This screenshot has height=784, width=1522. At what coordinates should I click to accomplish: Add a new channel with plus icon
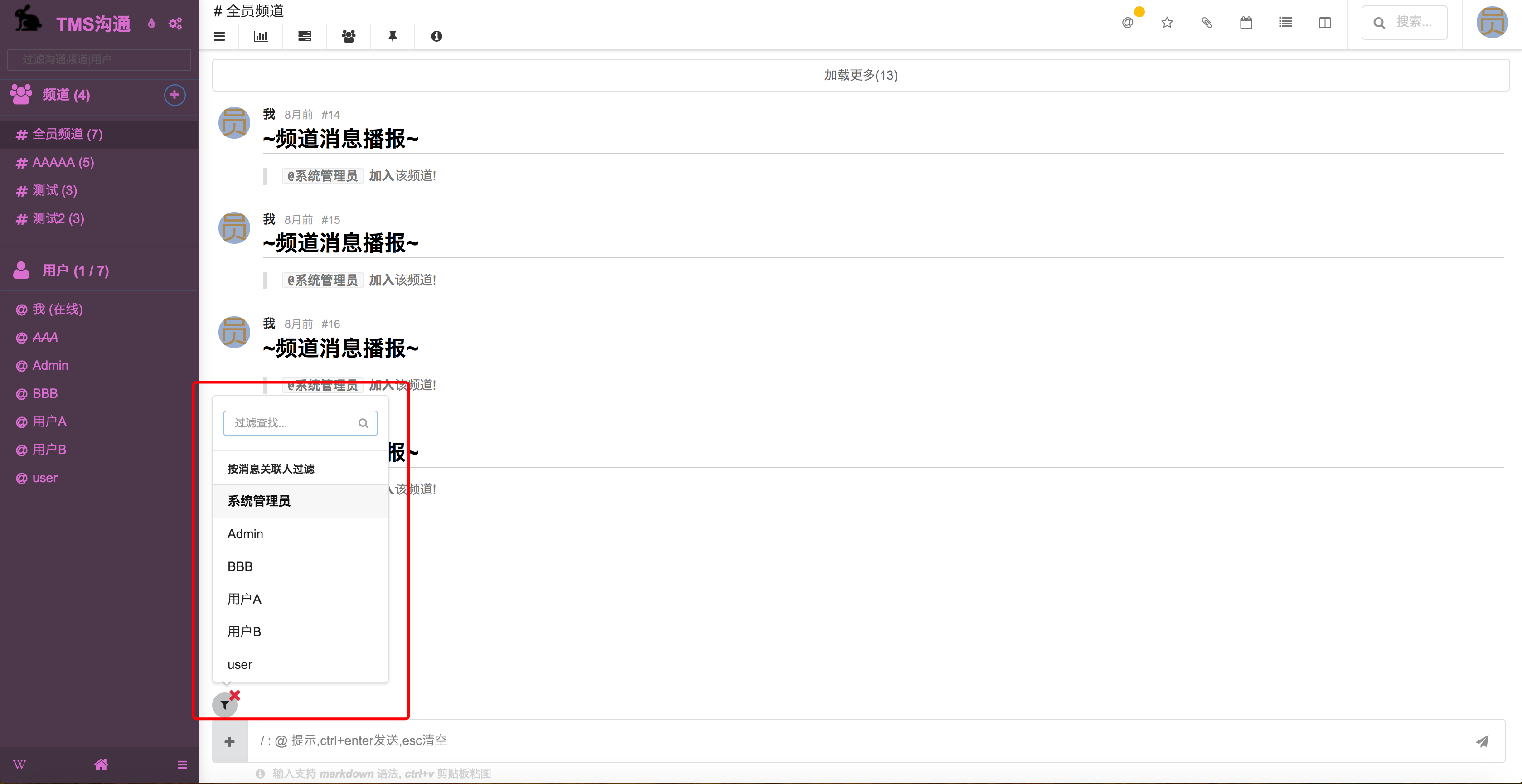click(x=174, y=95)
